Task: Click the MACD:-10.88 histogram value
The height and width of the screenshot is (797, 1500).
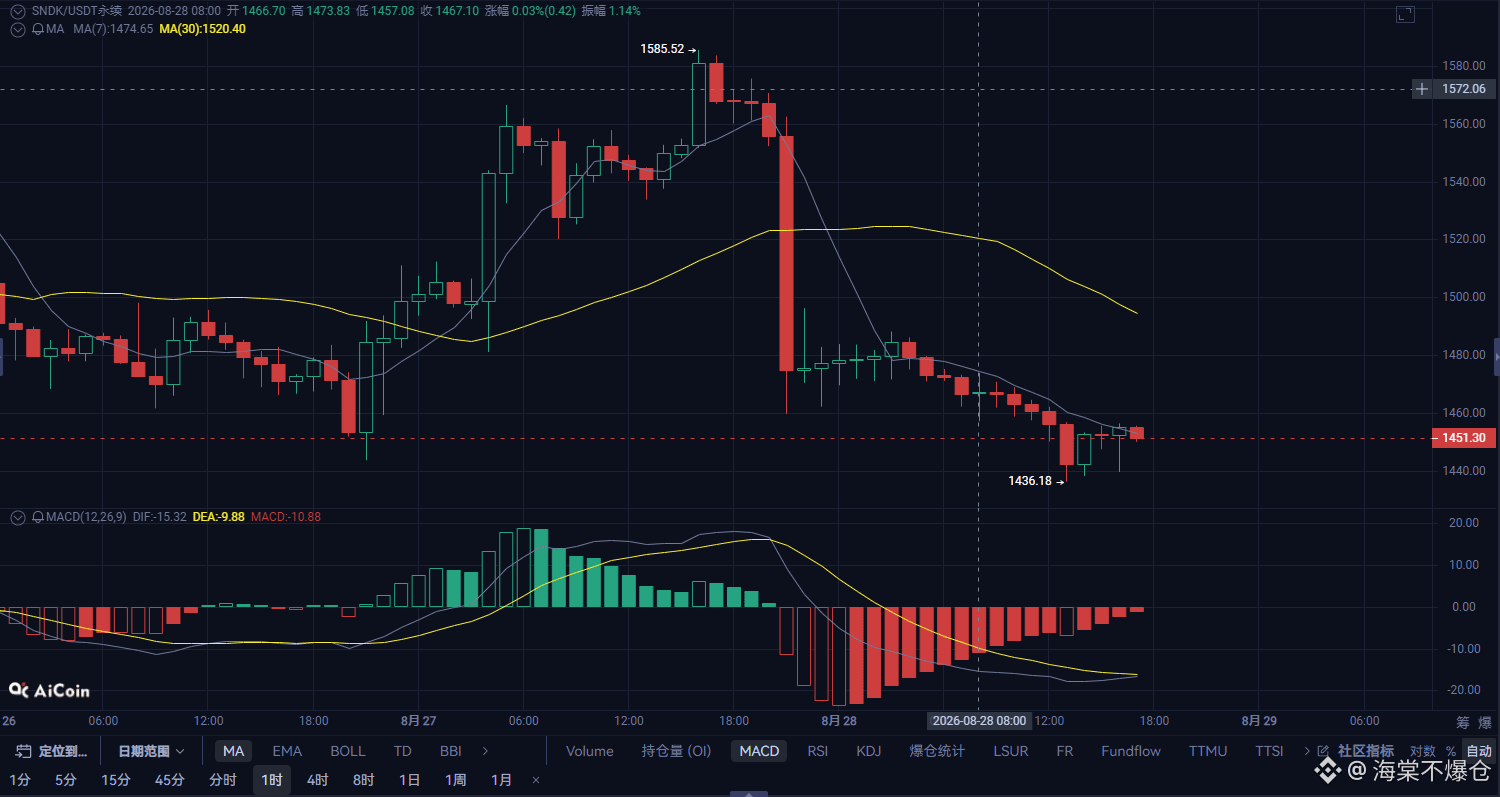Action: click(286, 517)
